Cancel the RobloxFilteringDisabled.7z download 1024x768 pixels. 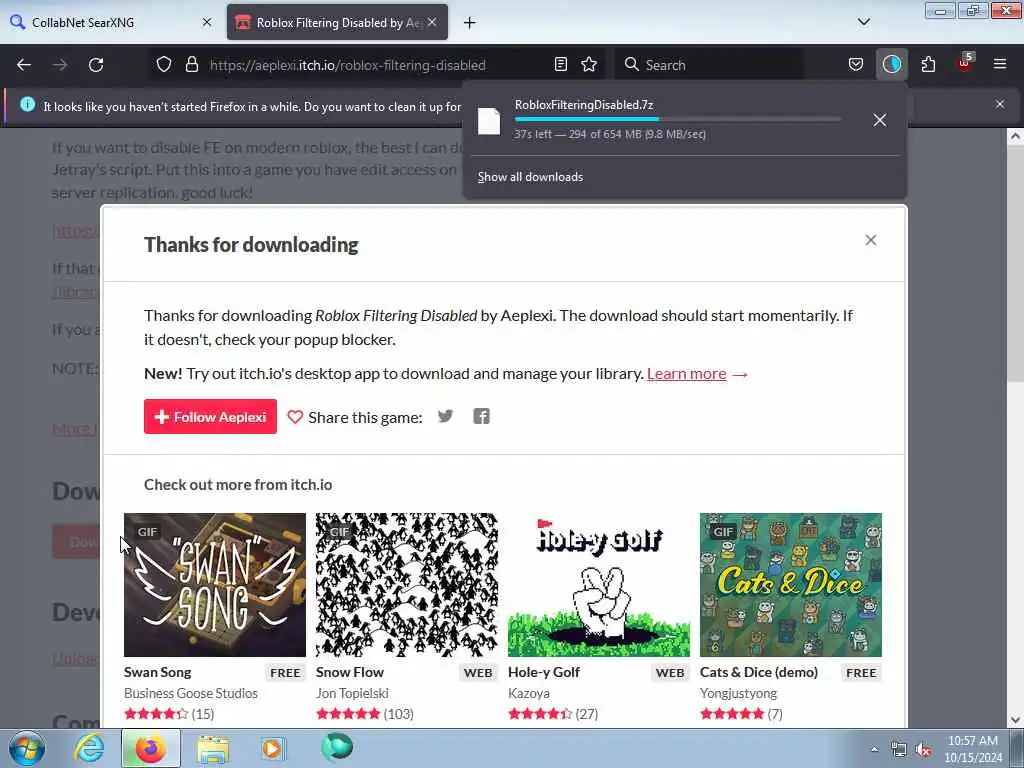(880, 120)
